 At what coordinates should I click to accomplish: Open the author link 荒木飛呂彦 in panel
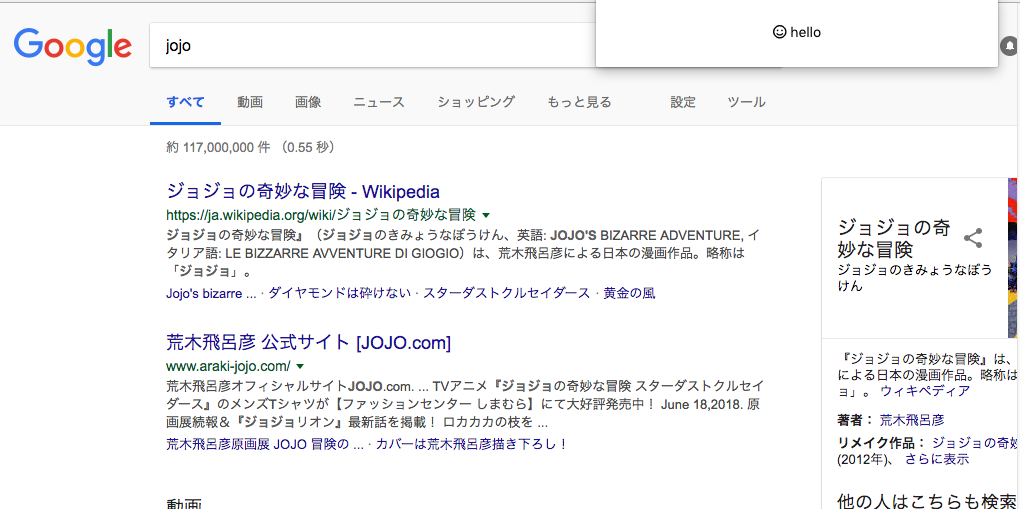coord(912,420)
